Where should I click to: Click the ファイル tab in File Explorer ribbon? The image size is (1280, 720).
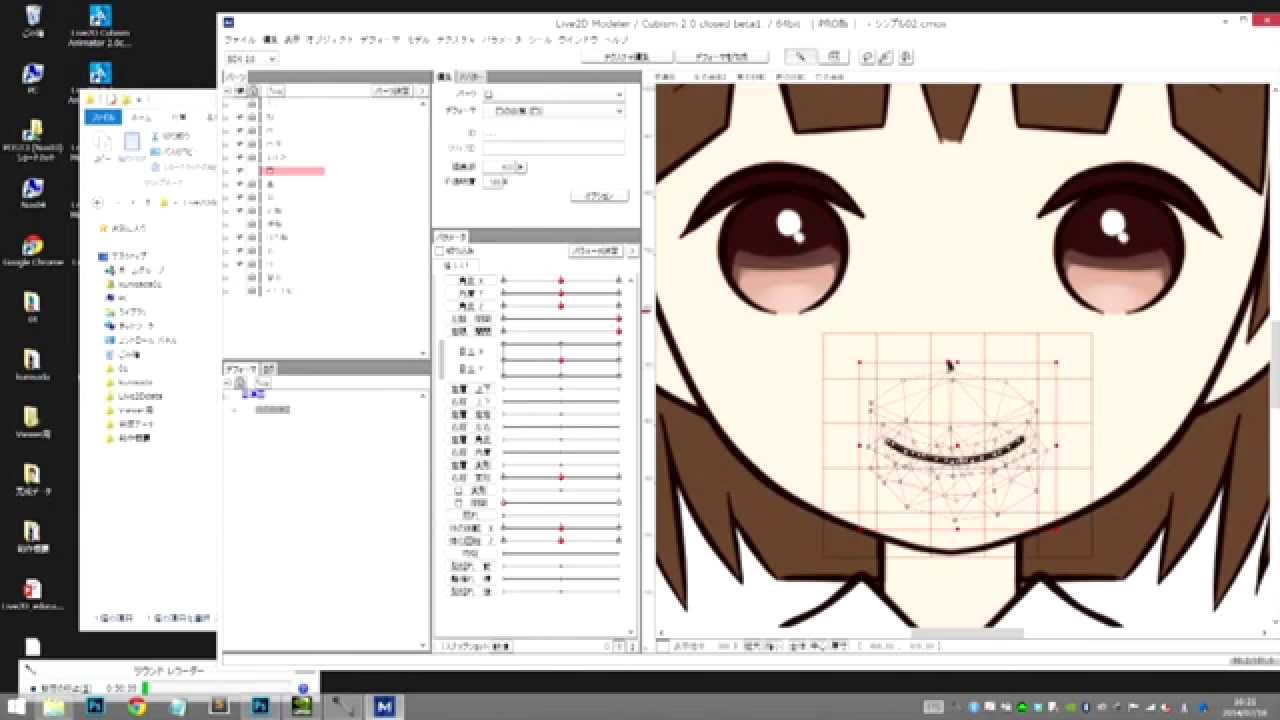click(x=103, y=117)
